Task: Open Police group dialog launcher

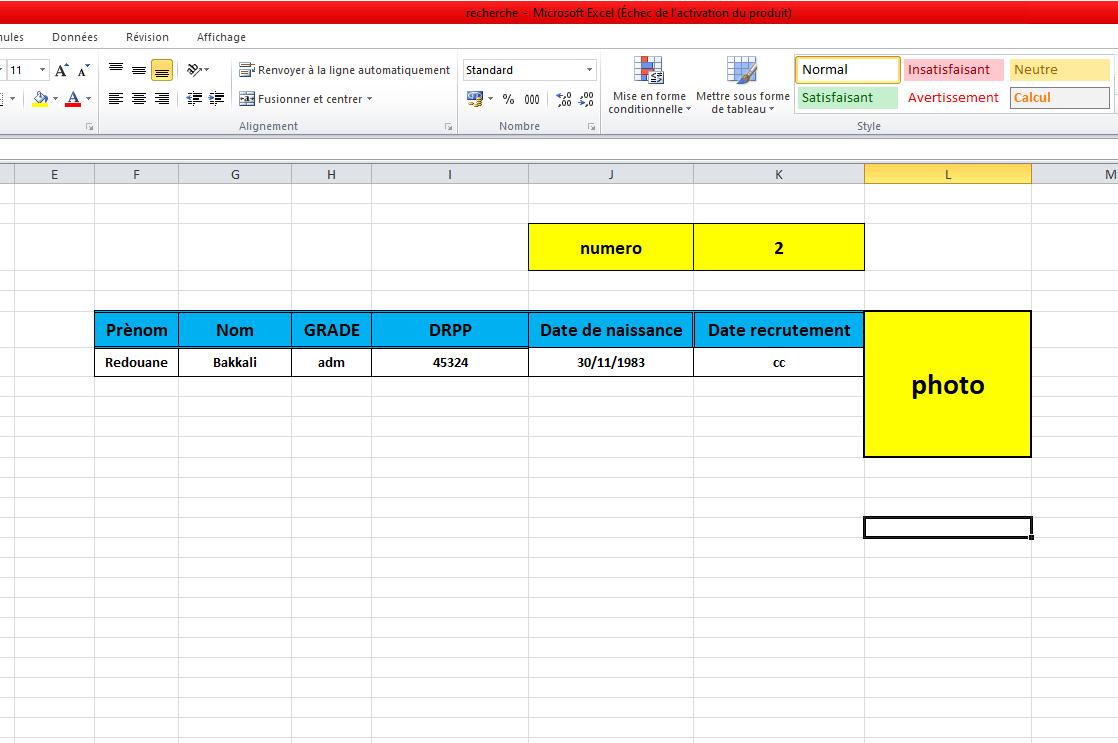Action: [x=89, y=126]
